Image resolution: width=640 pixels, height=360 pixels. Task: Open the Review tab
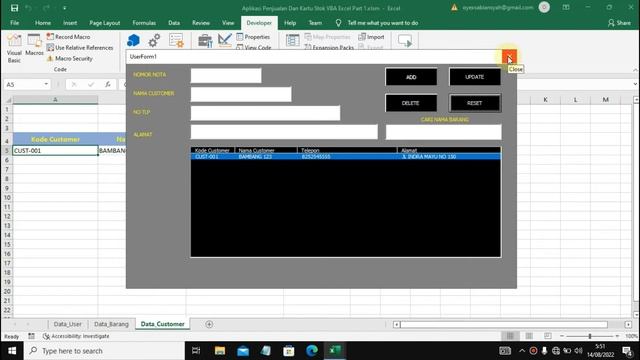tap(201, 23)
